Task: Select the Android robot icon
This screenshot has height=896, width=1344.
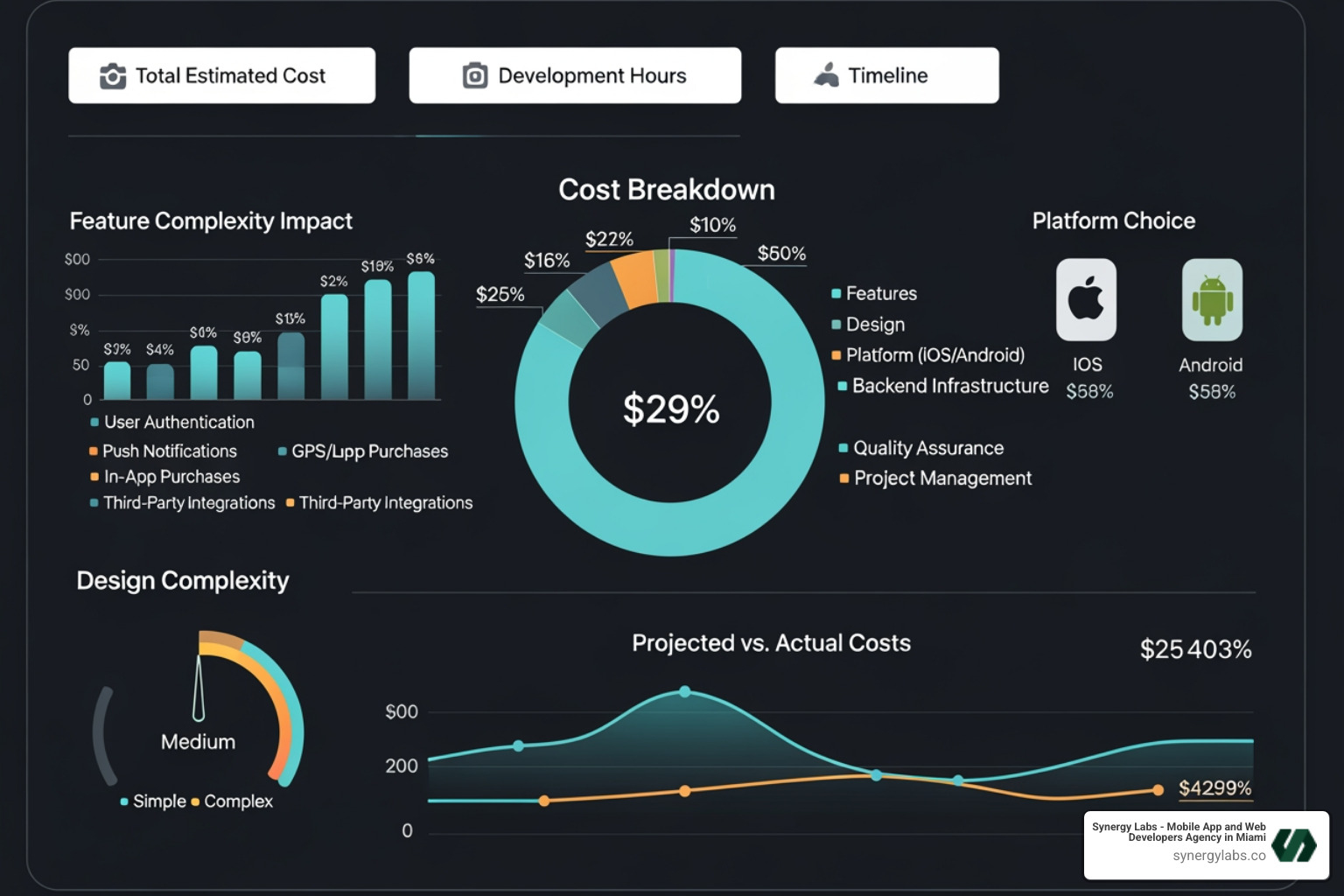Action: coord(1211,299)
